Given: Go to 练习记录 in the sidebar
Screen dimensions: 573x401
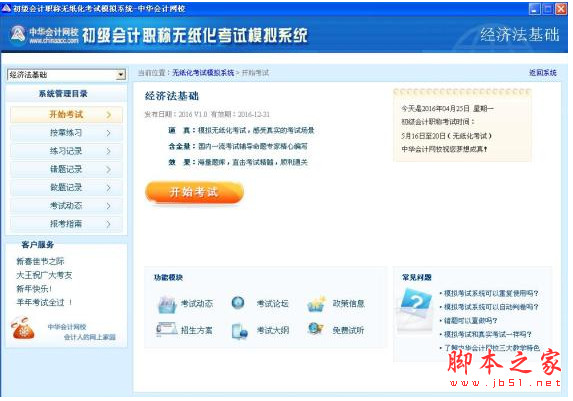Looking at the screenshot, I should tap(66, 151).
